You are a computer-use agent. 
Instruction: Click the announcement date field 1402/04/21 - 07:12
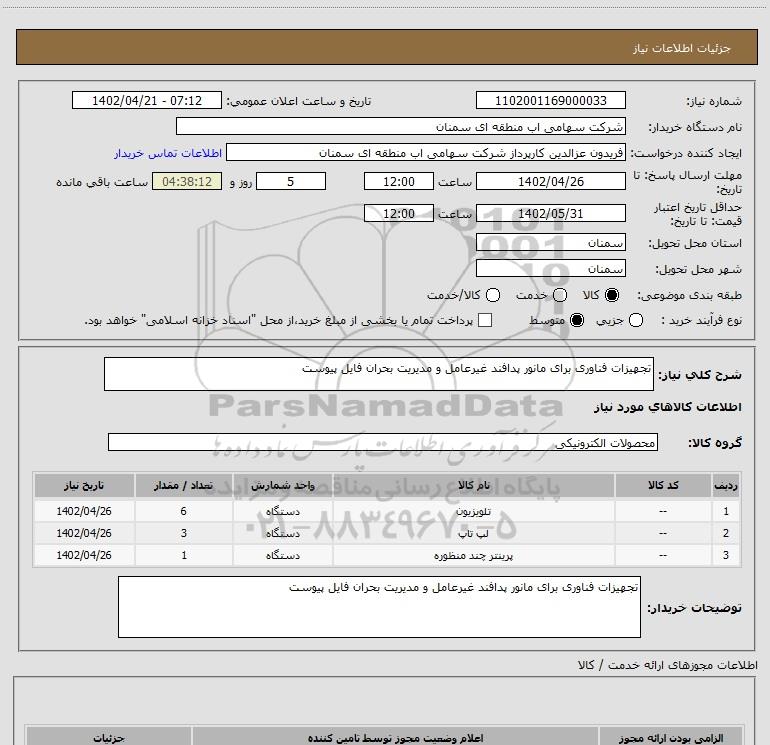pyautogui.click(x=147, y=100)
